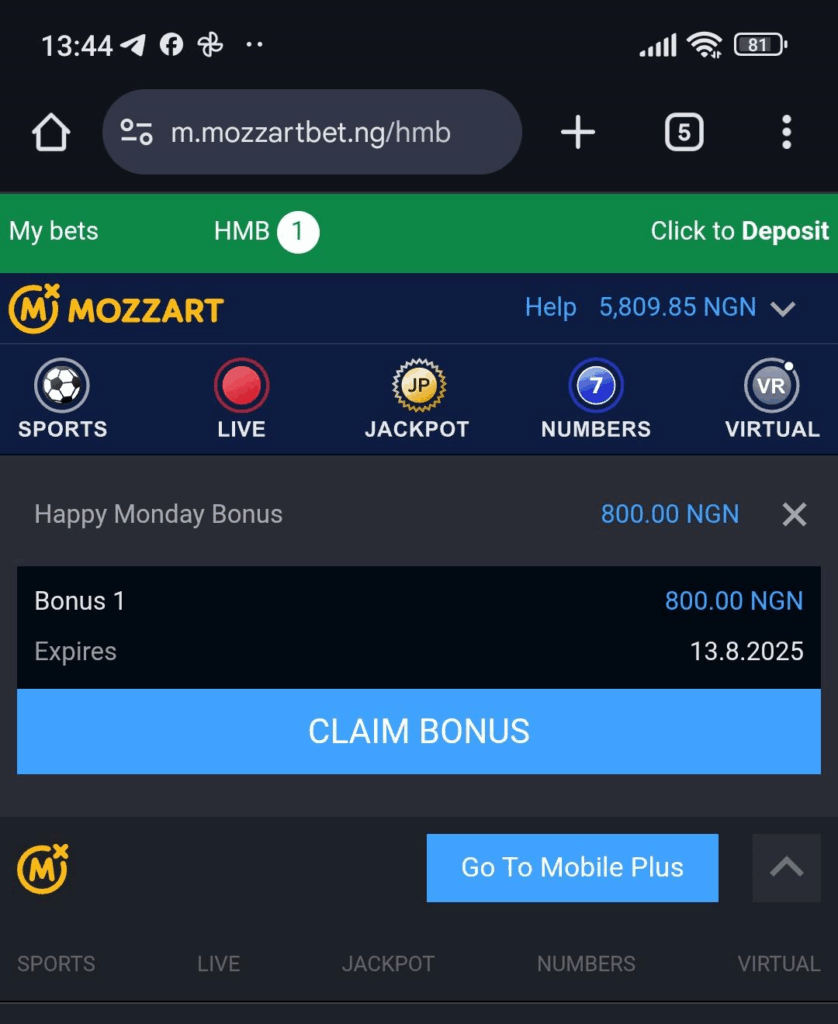
Task: Tap the browser home icon
Action: point(51,133)
